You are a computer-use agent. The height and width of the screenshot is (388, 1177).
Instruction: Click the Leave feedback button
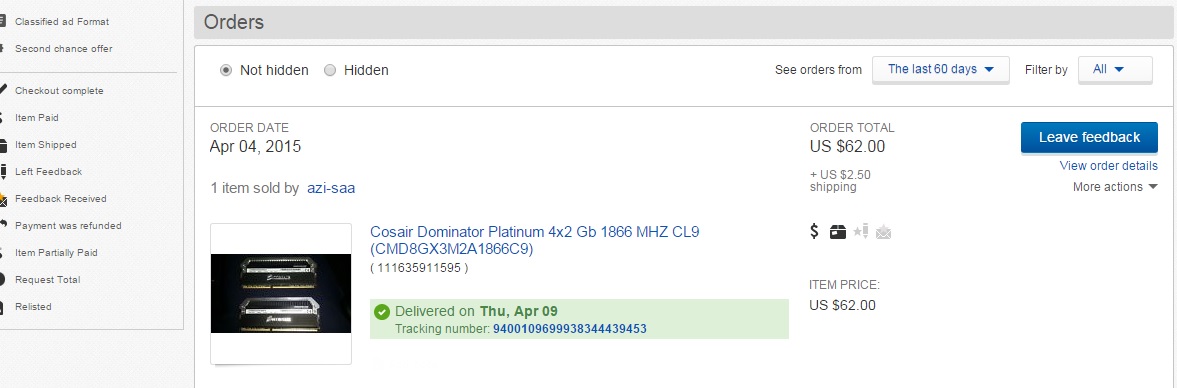pos(1089,137)
